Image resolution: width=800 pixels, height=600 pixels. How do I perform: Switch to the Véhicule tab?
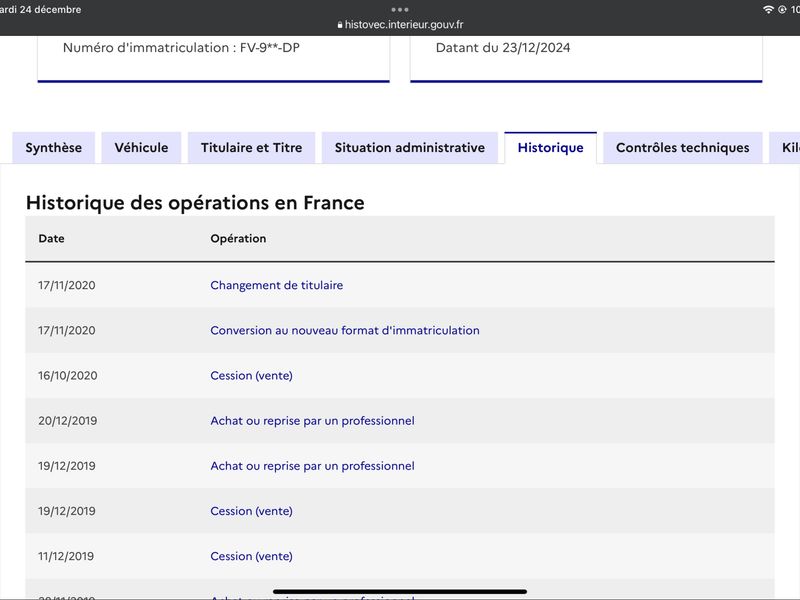click(141, 148)
